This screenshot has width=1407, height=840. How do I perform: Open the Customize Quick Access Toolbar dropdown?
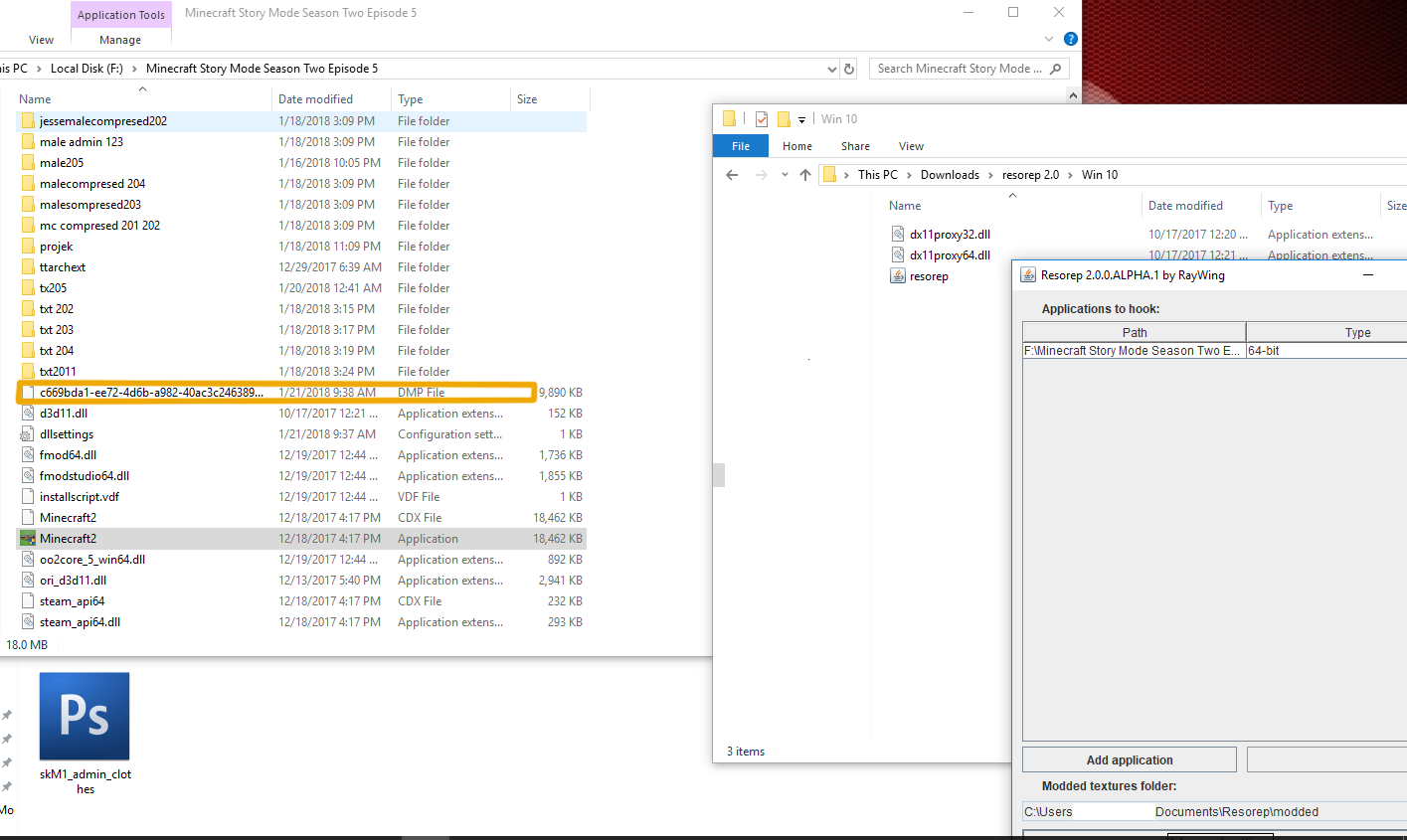[x=801, y=119]
